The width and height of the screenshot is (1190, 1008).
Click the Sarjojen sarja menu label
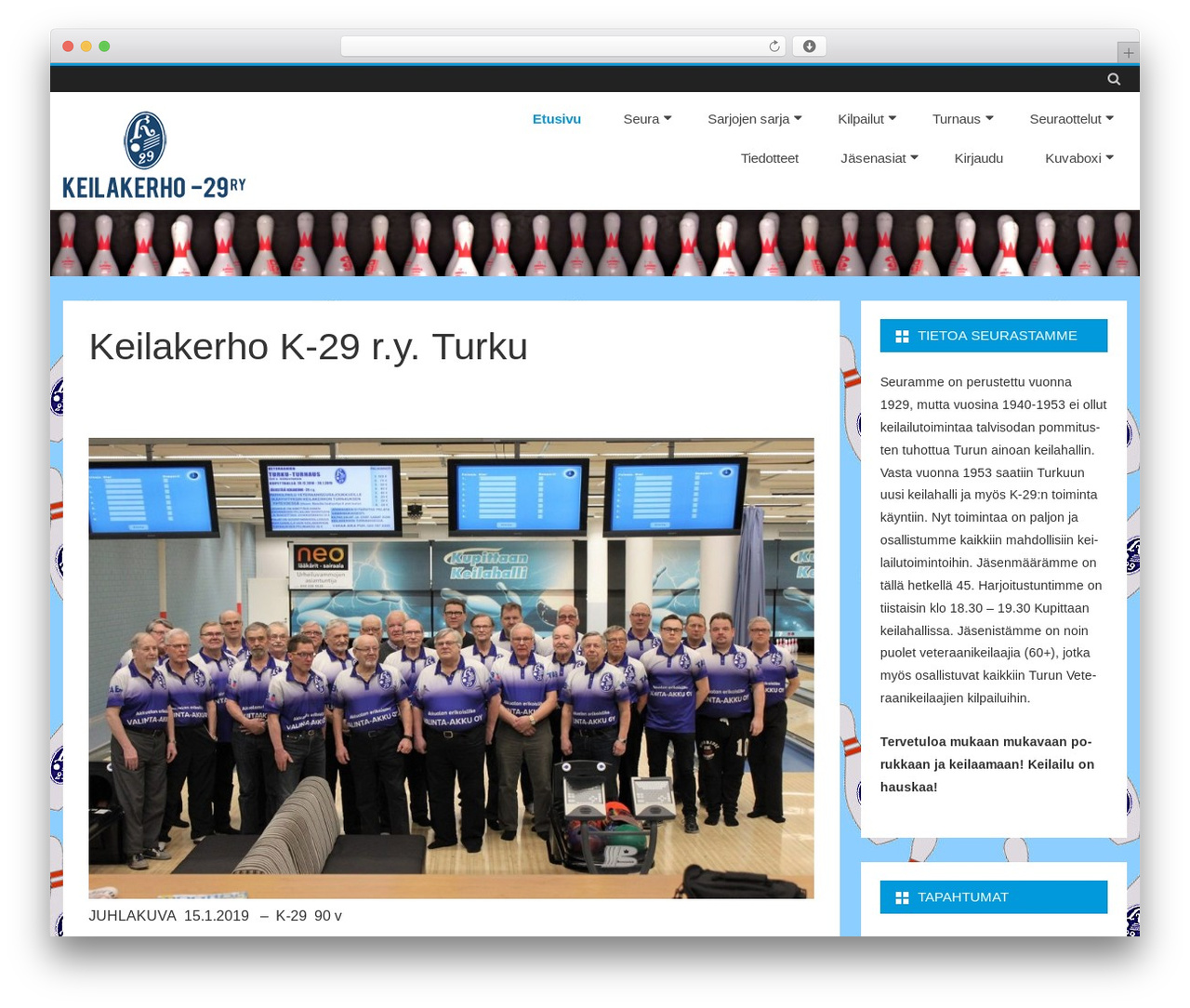748,119
